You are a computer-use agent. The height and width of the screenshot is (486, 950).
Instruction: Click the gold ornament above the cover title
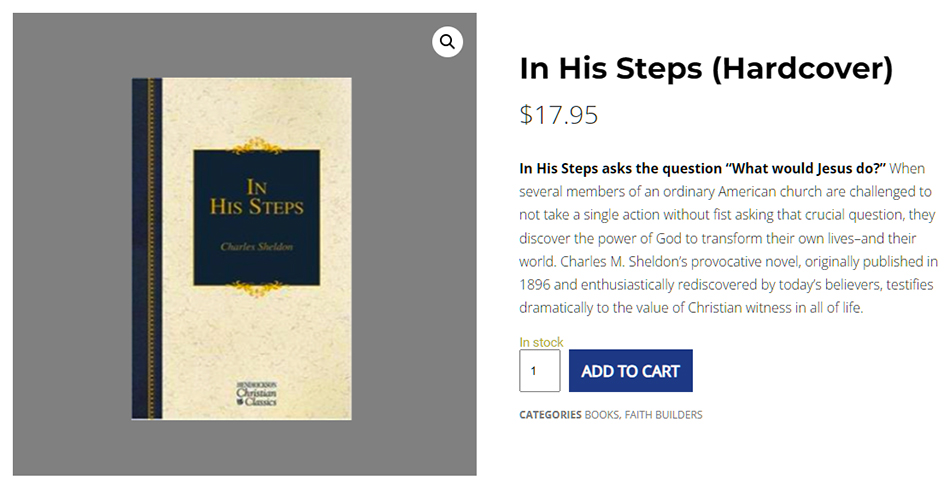click(x=257, y=146)
